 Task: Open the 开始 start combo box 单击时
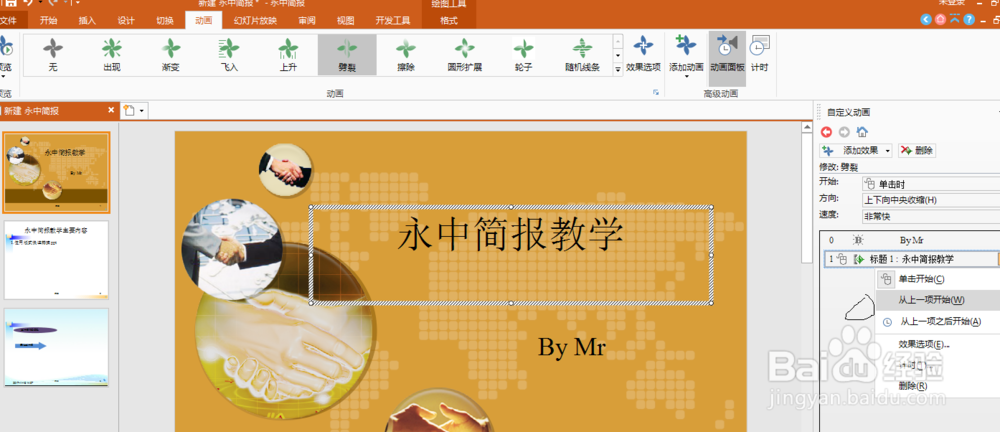[x=930, y=184]
